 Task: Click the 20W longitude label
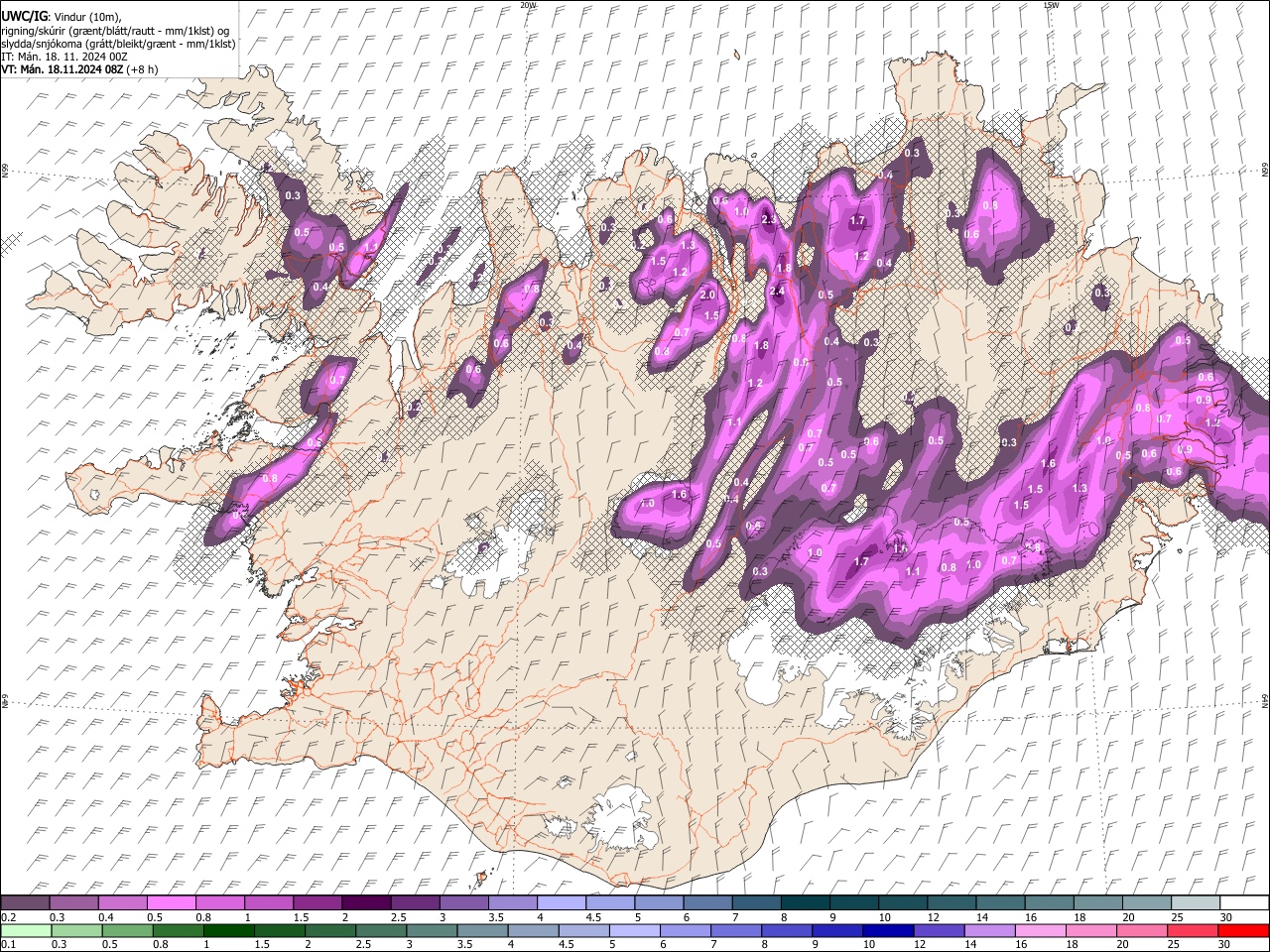pyautogui.click(x=528, y=5)
